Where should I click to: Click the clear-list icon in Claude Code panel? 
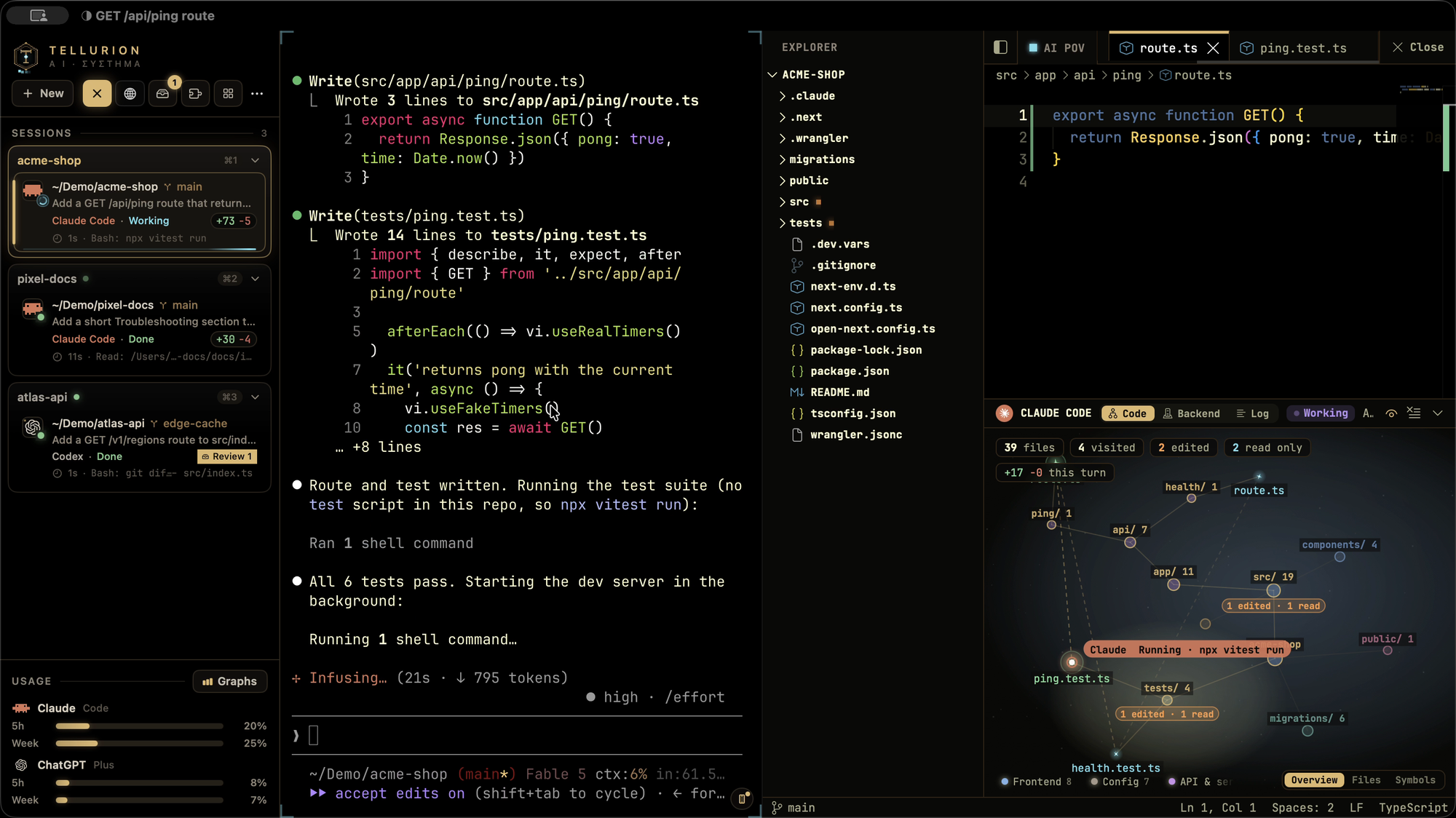tap(1414, 413)
